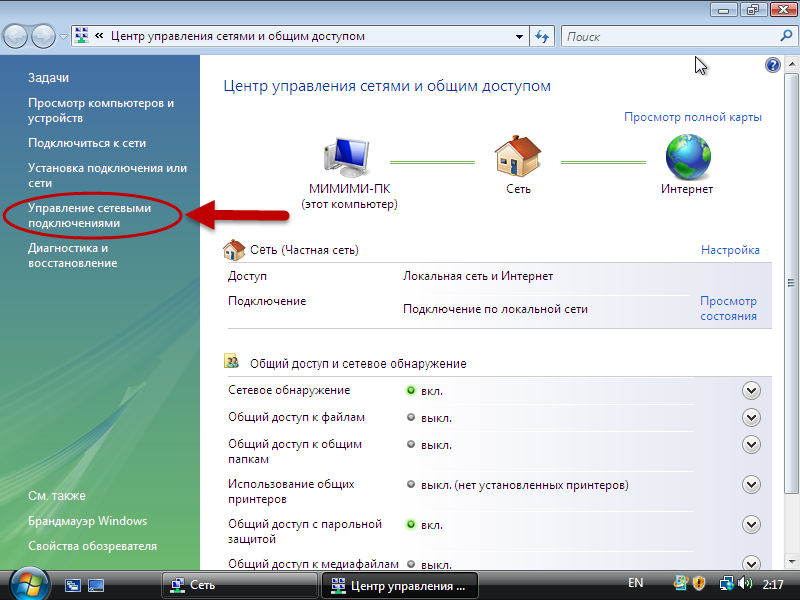Click Просмотр состояния link

[728, 308]
